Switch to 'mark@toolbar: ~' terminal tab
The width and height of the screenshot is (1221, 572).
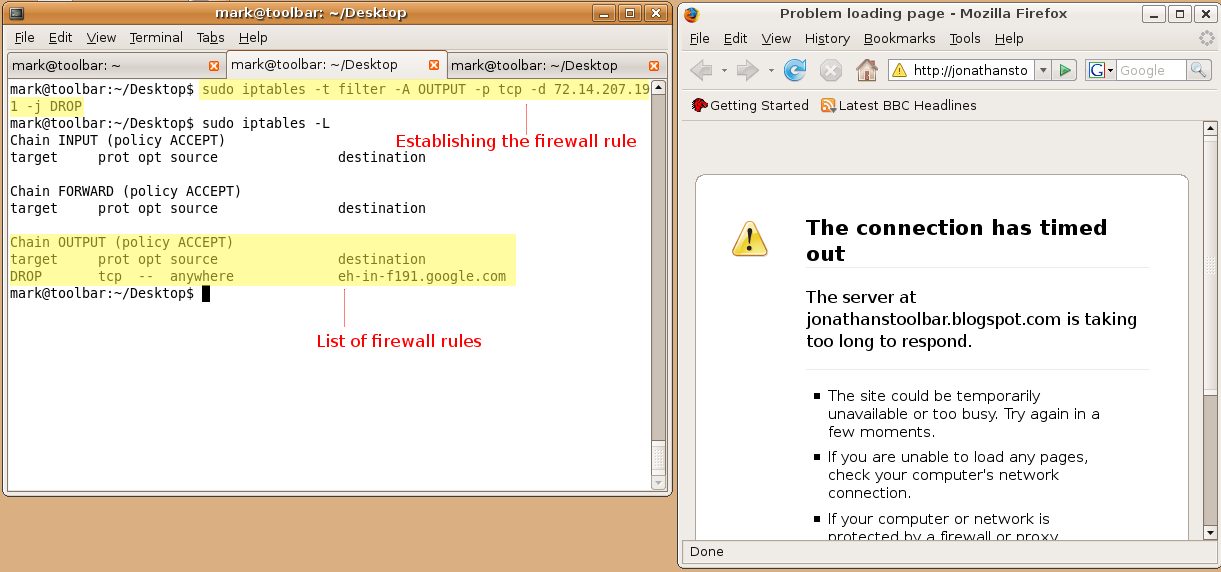coord(116,65)
